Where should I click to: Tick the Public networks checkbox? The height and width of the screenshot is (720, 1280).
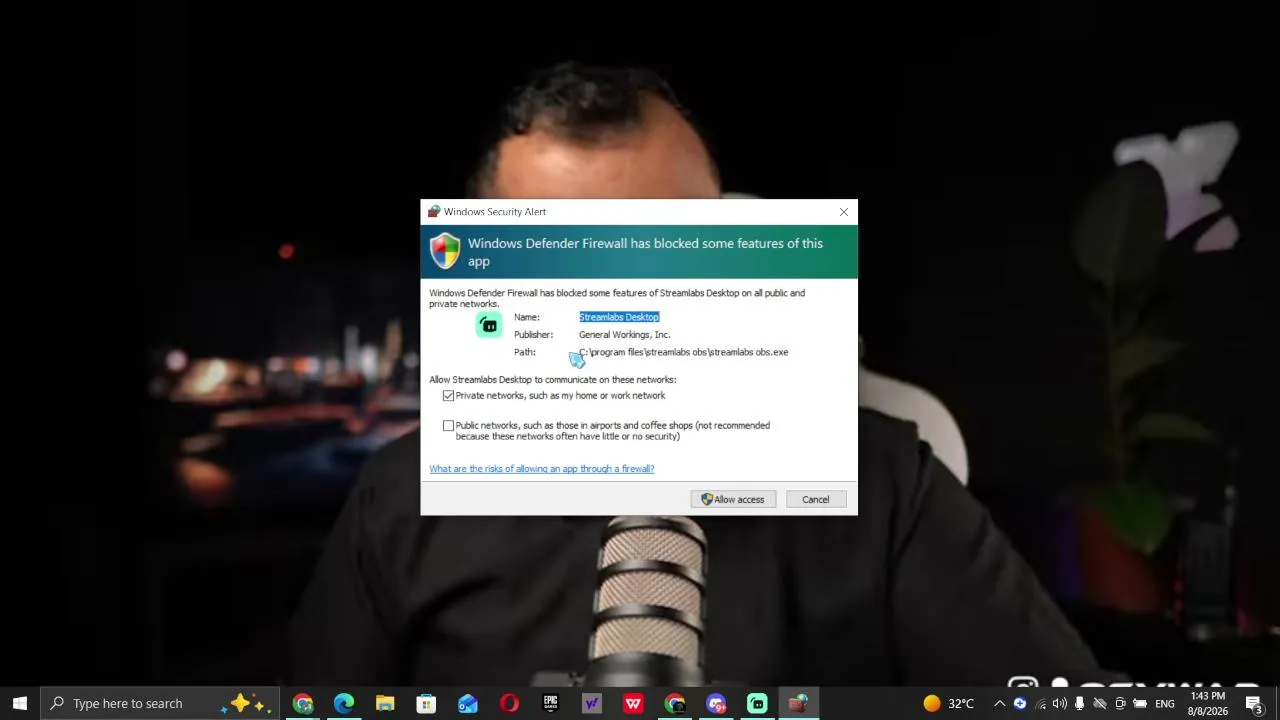[x=448, y=426]
